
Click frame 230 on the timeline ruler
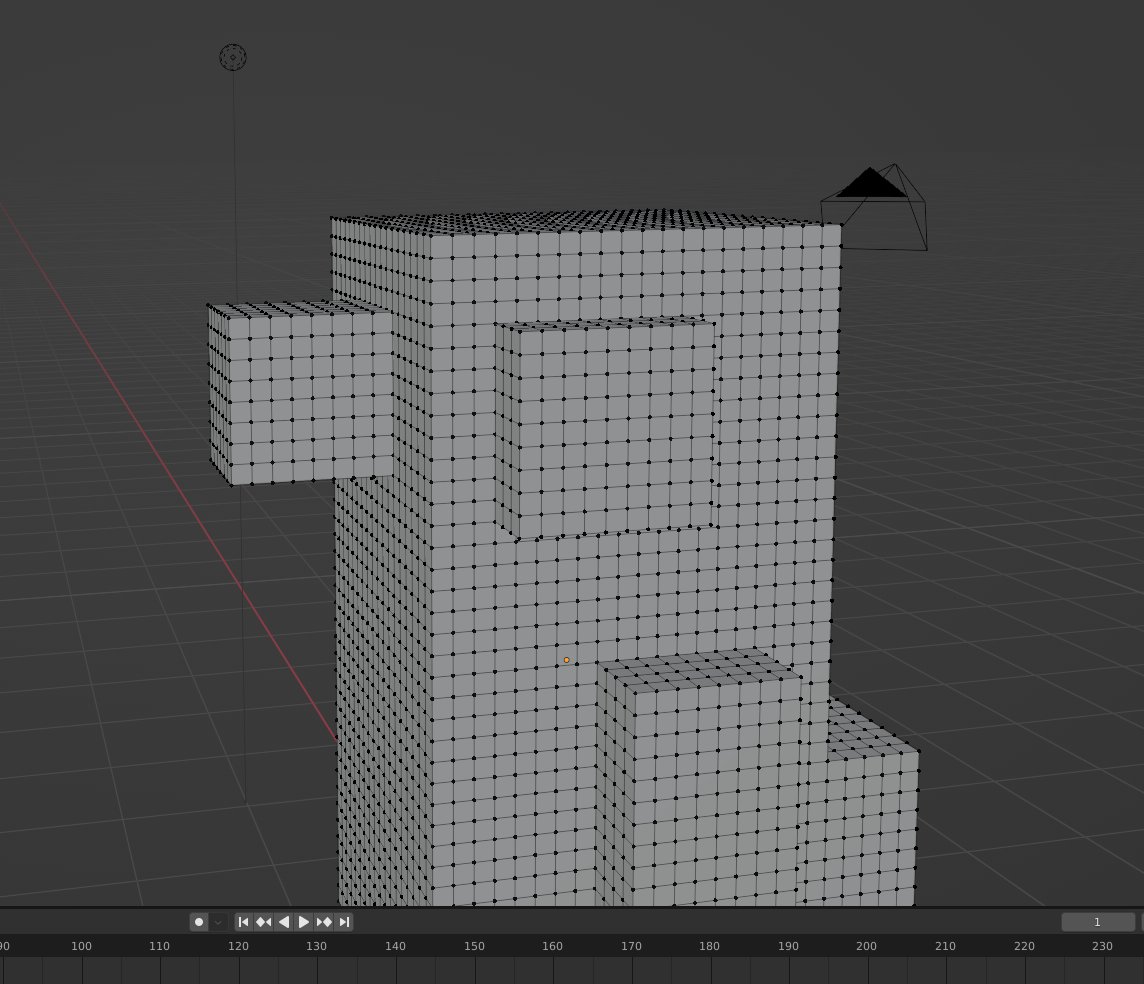pos(1102,946)
